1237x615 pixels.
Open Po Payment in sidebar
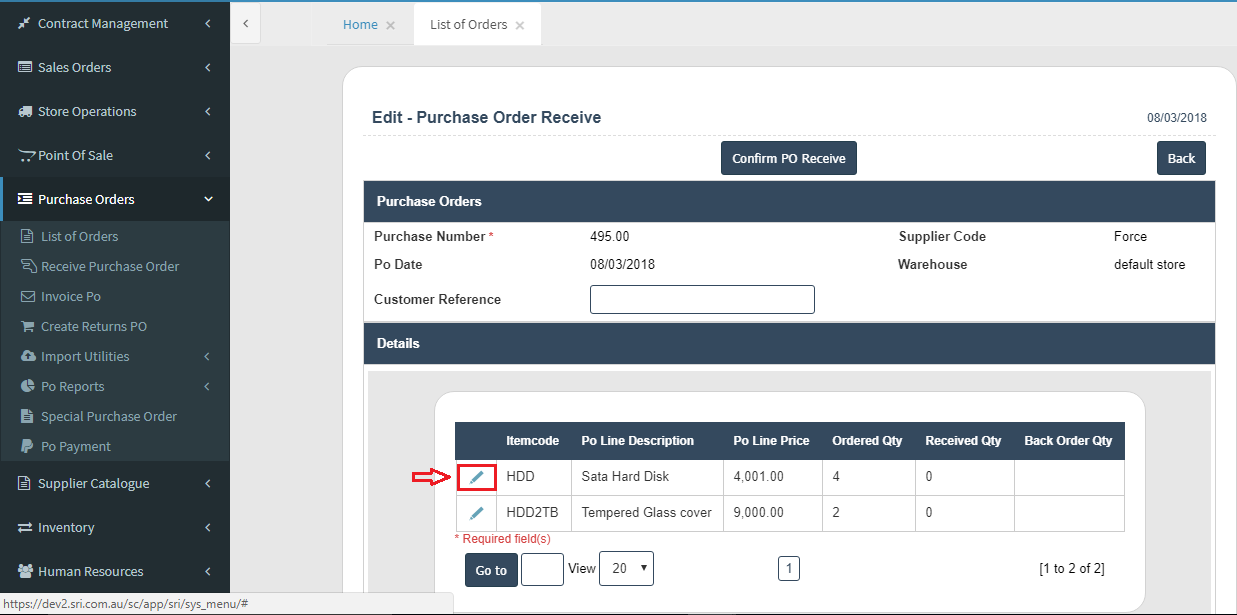(75, 447)
